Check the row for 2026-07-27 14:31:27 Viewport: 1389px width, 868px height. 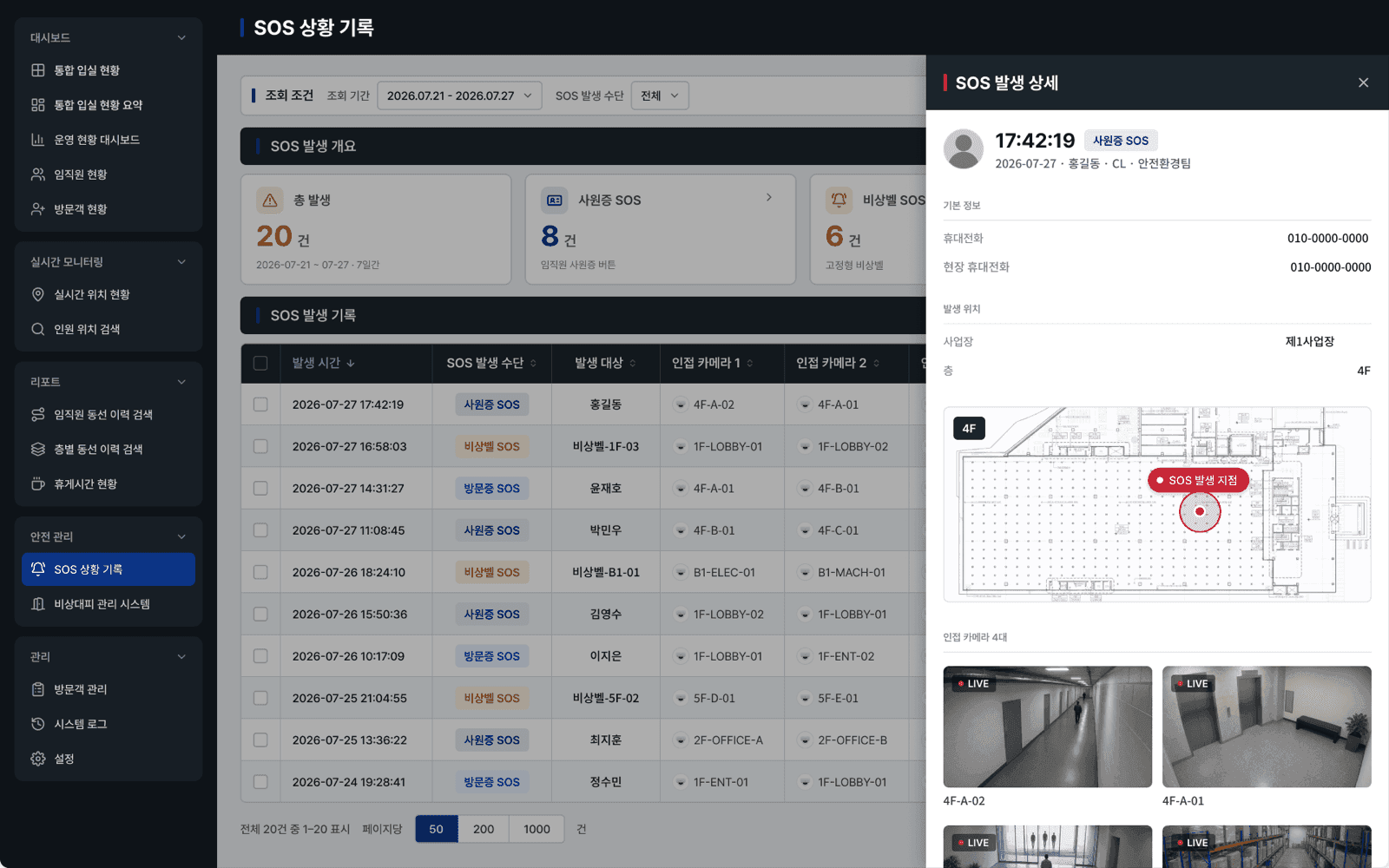[x=260, y=489]
